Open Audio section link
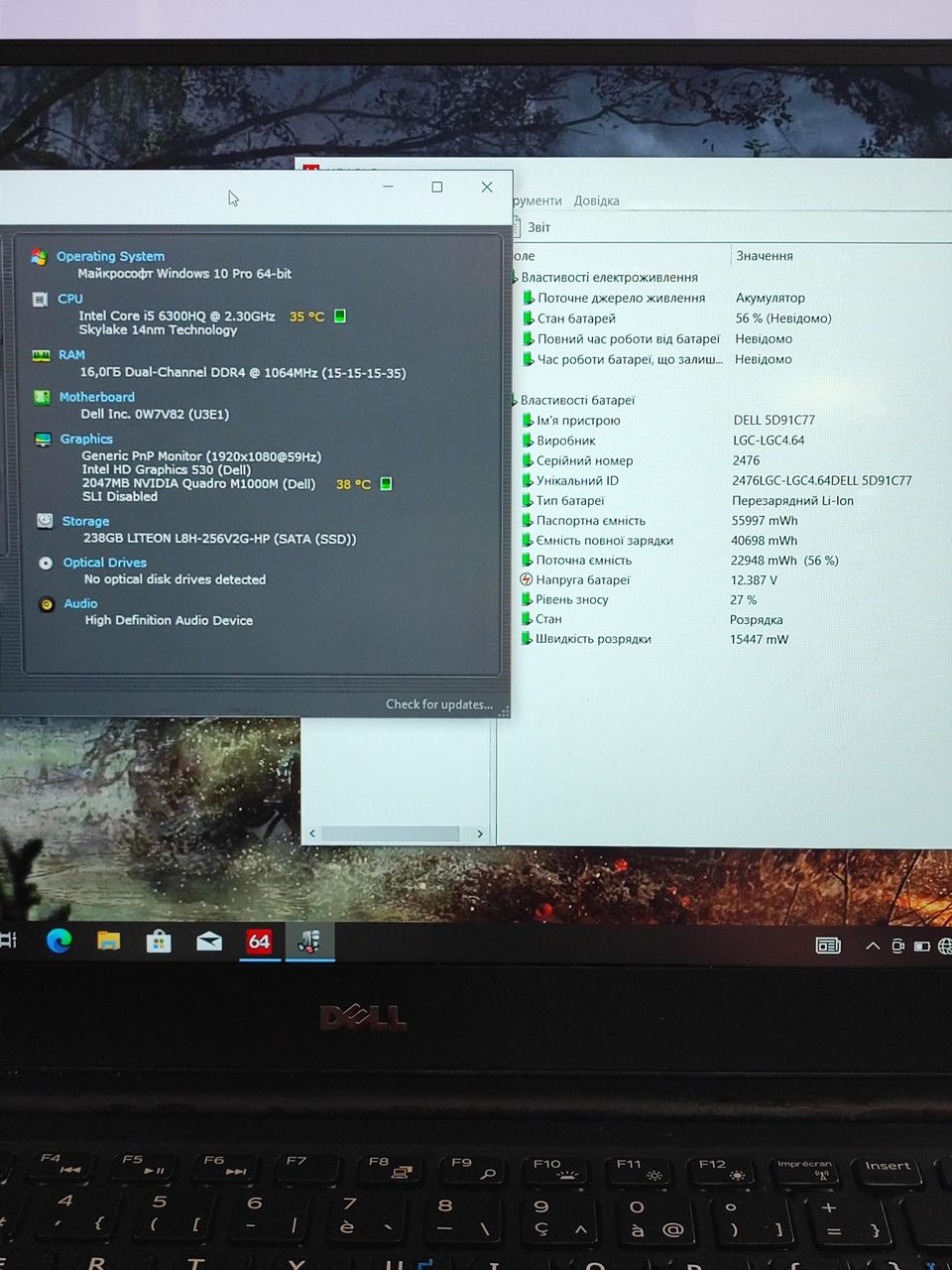The image size is (952, 1270). [80, 603]
